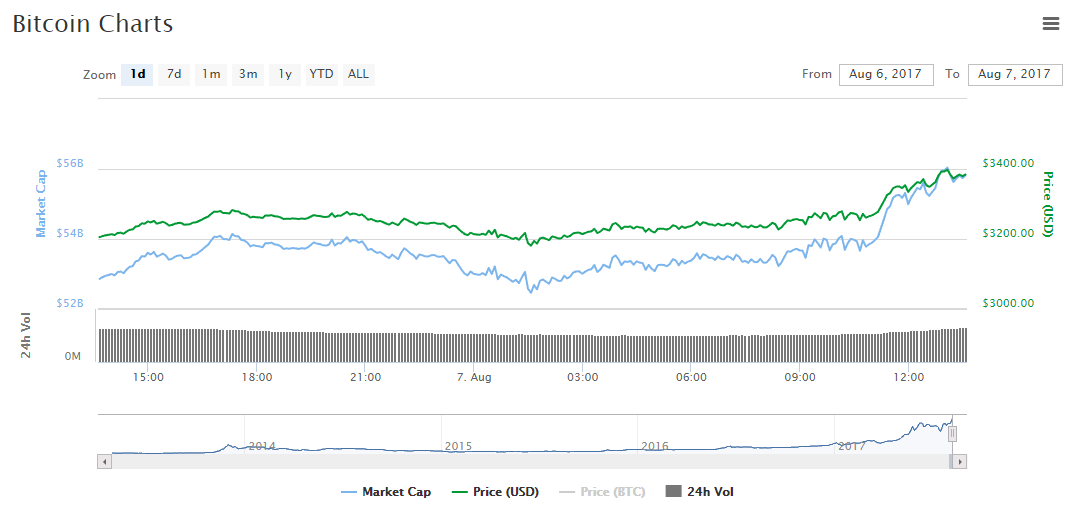The image size is (1081, 509).
Task: Select the YTD zoom range
Action: coord(321,74)
